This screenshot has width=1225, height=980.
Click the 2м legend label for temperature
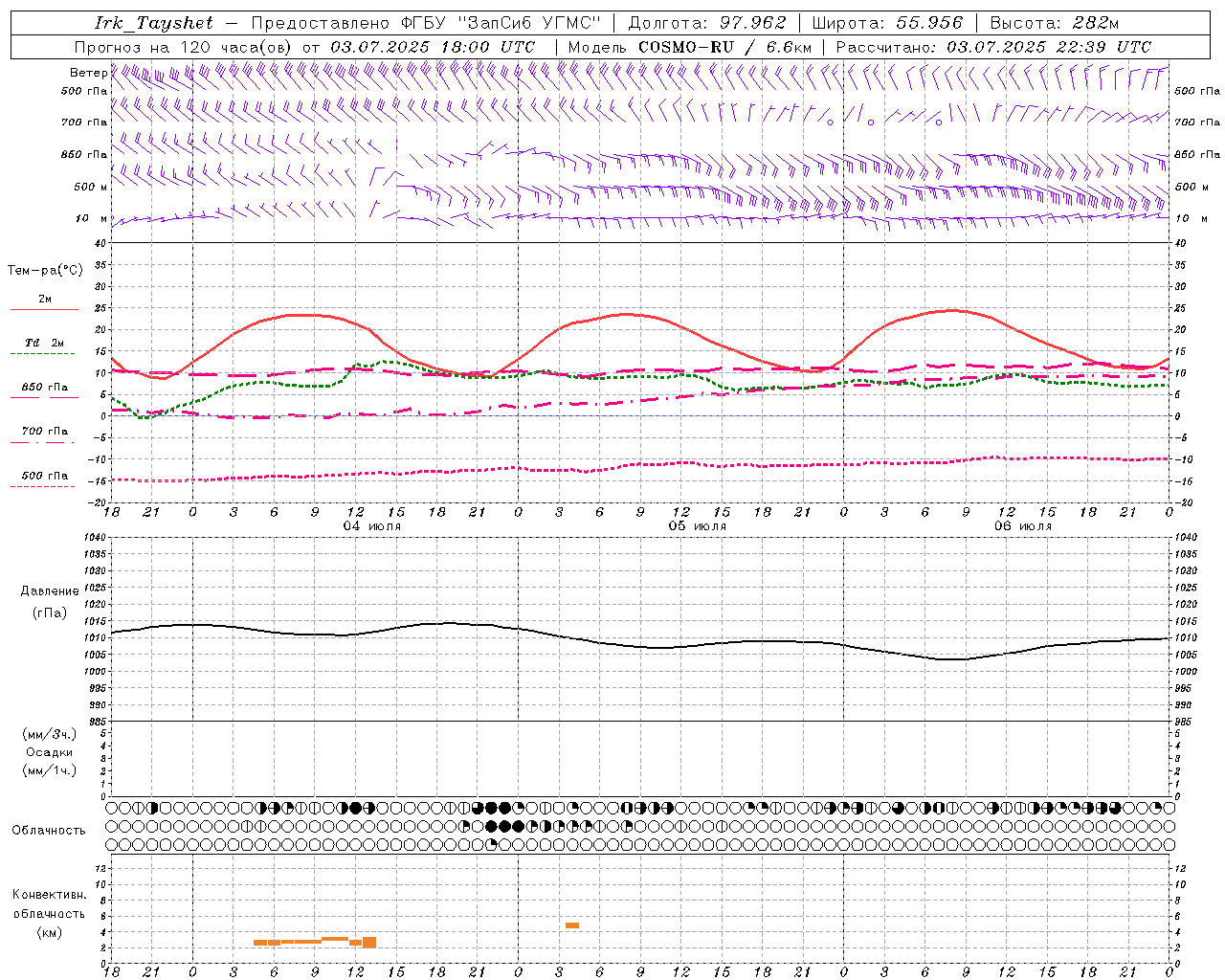tap(45, 300)
